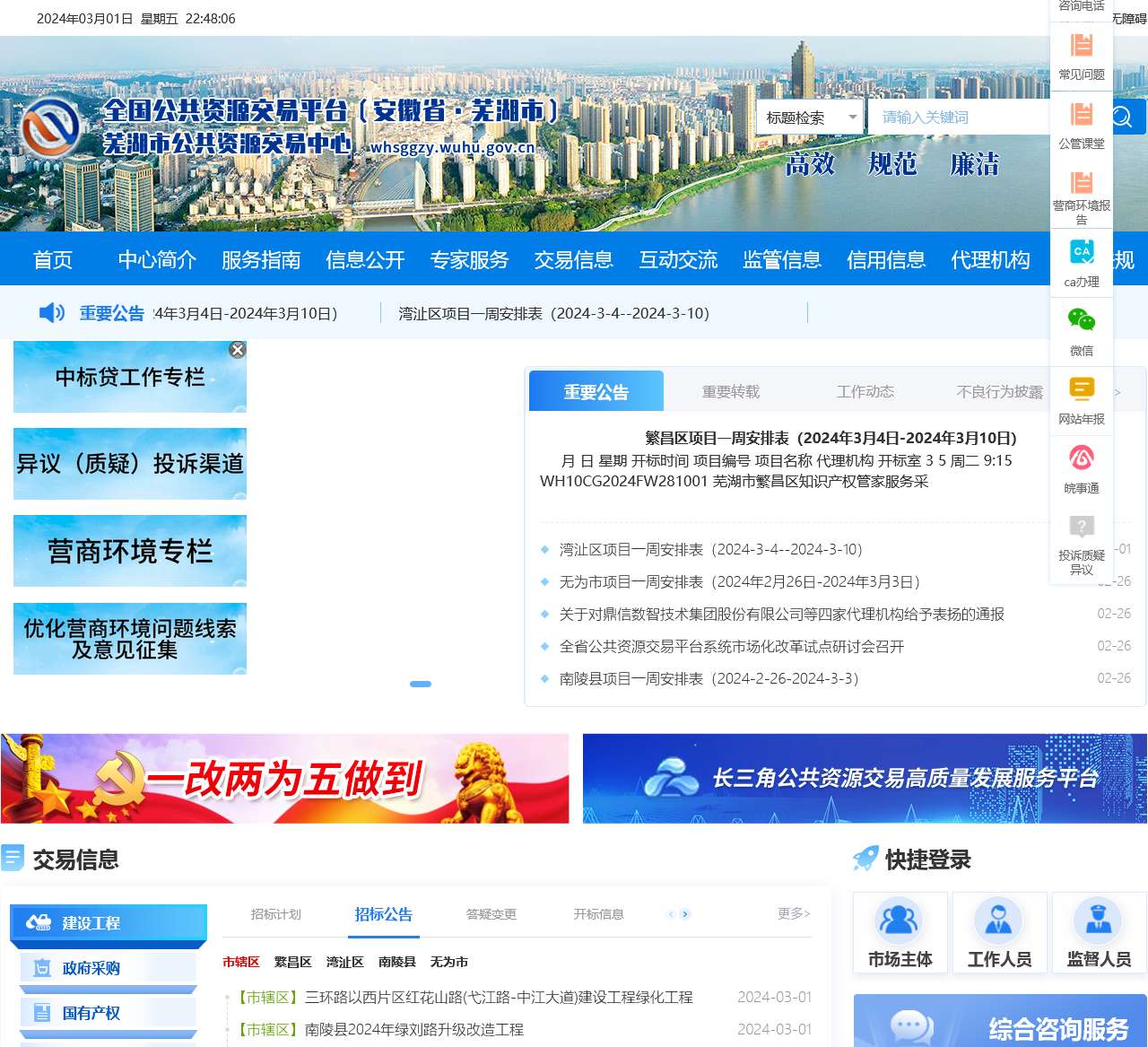This screenshot has height=1047, width=1148.
Task: Open the 南陵县2024年绿刘路升级改造工程 link
Action: coord(411,1030)
